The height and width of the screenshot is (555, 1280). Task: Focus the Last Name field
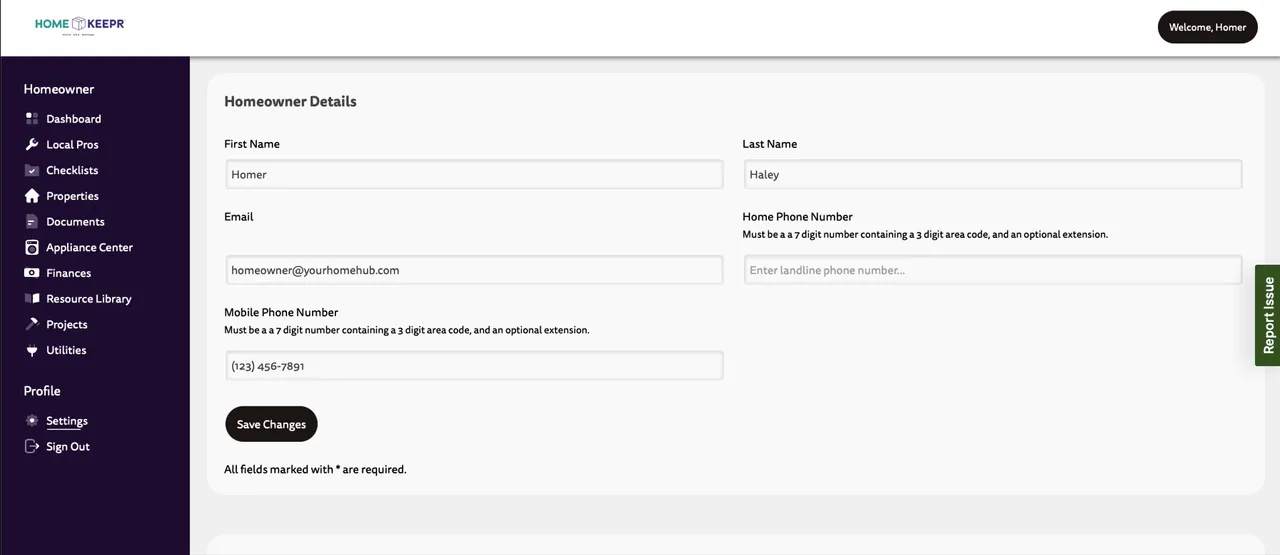992,174
